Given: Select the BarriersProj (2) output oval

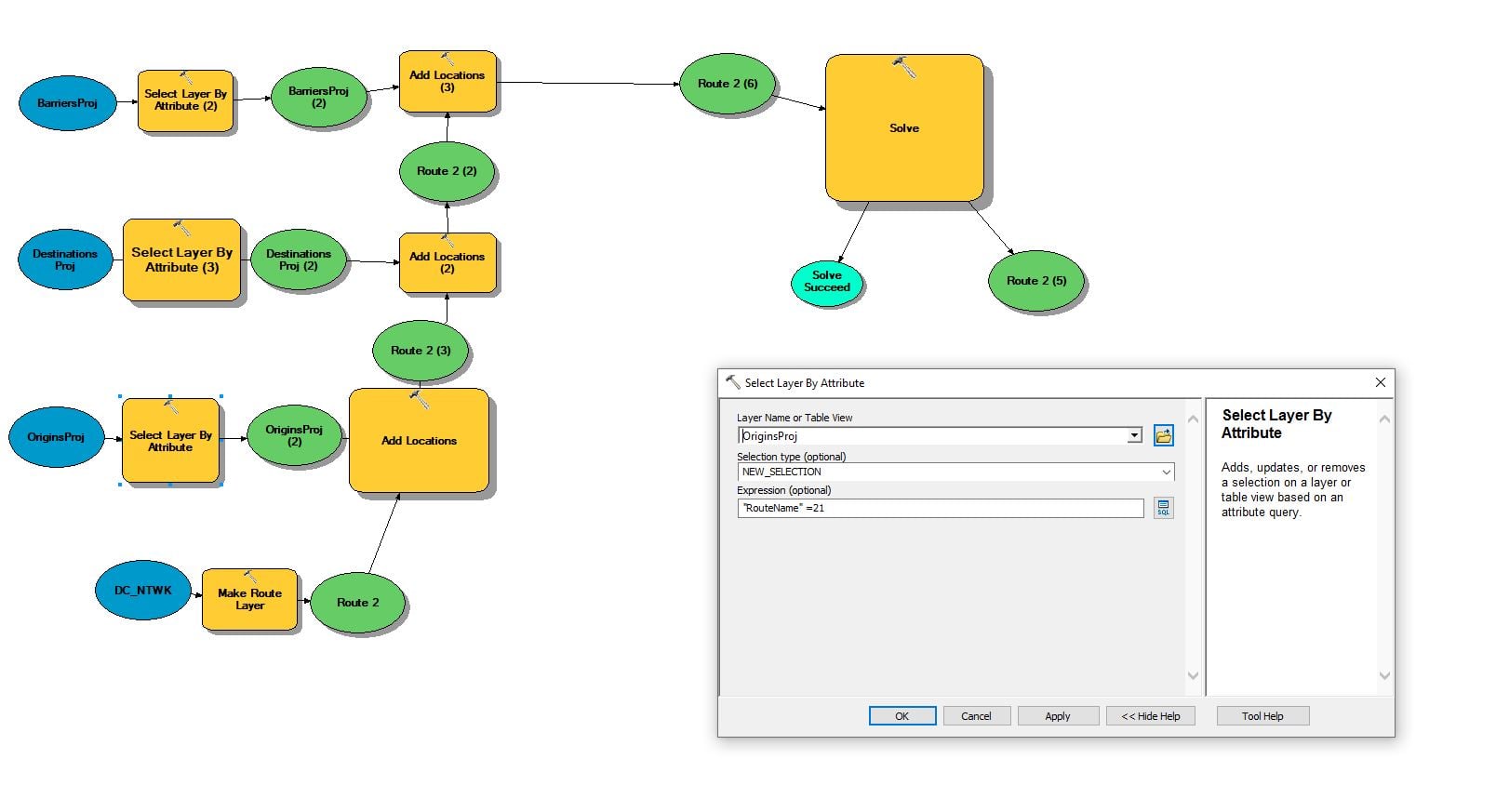Looking at the screenshot, I should pos(318,97).
